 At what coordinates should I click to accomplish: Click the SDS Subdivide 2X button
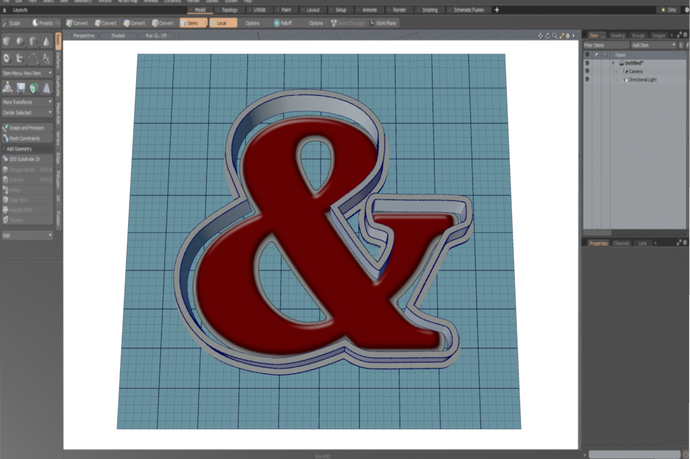(25, 159)
